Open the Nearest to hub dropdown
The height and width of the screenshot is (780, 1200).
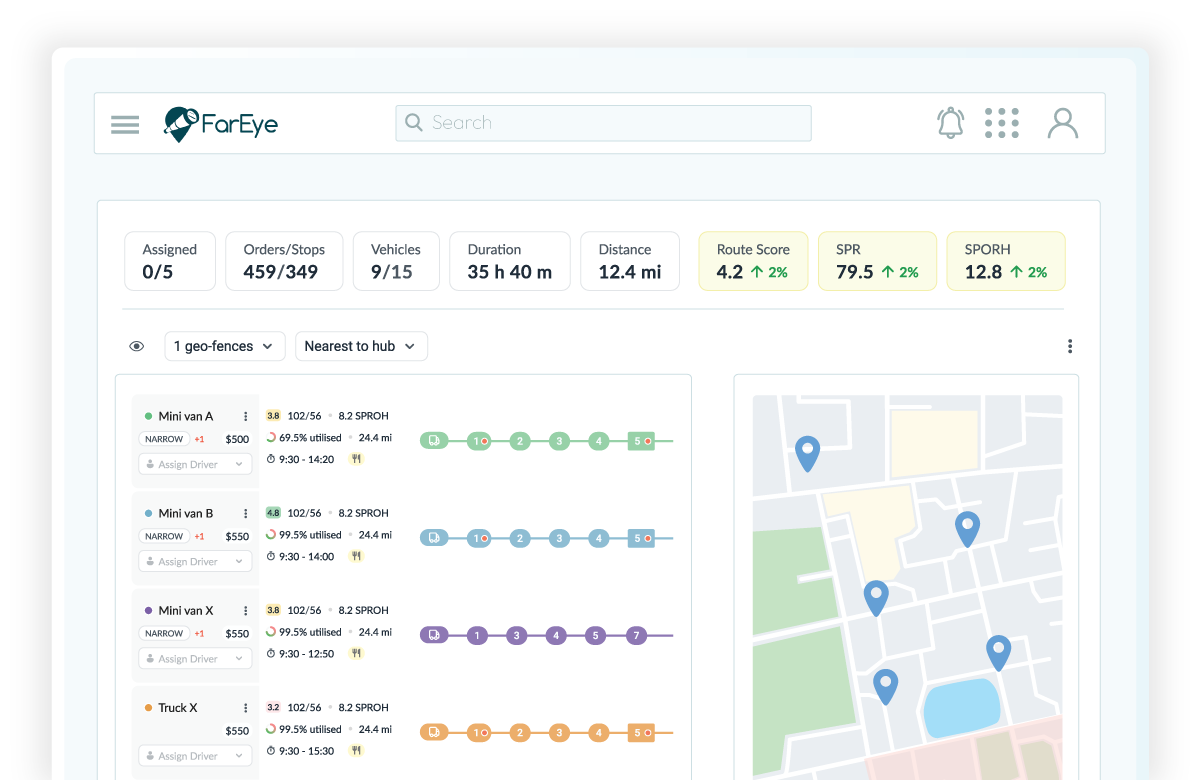click(360, 346)
